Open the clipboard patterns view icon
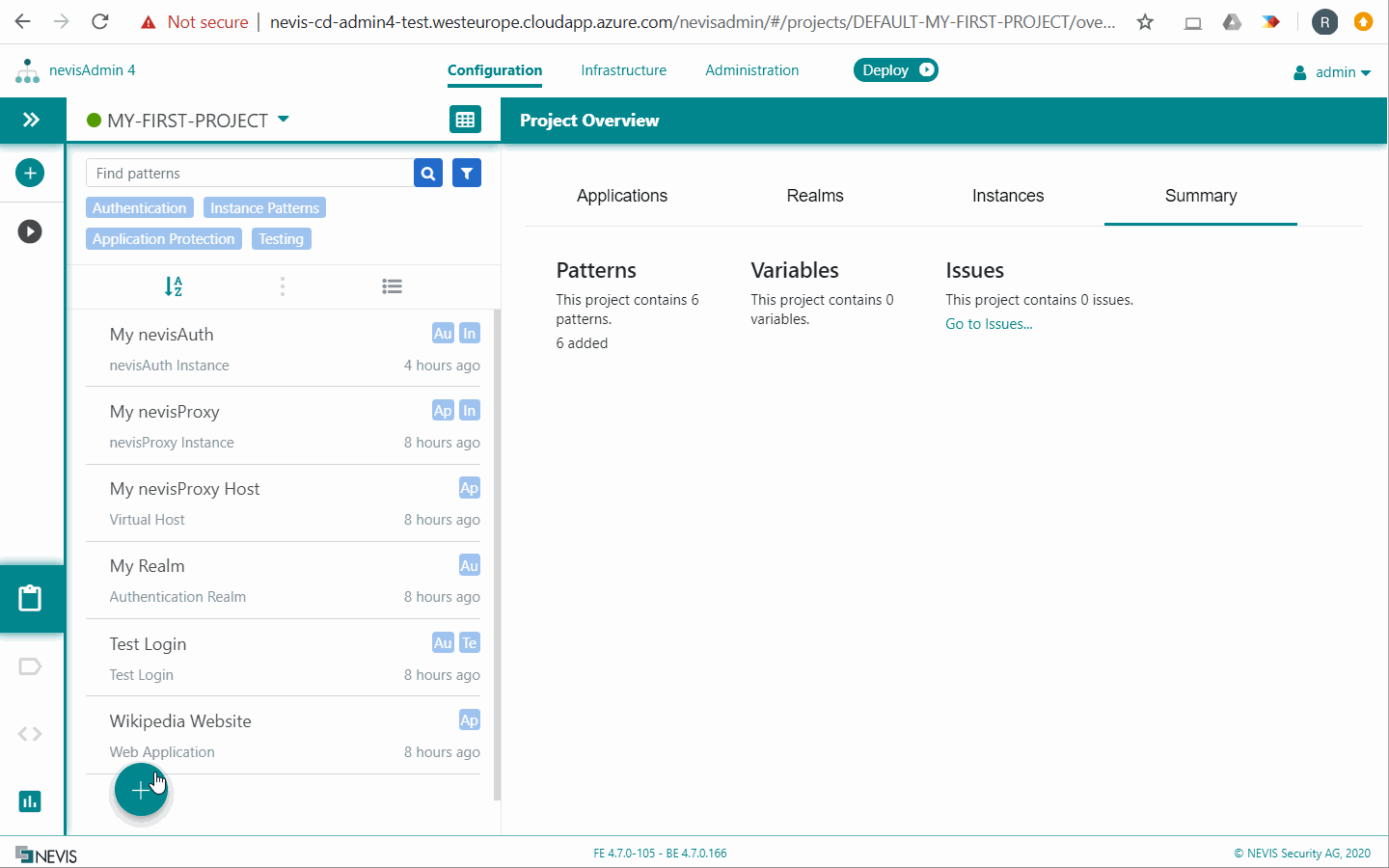 pyautogui.click(x=30, y=598)
